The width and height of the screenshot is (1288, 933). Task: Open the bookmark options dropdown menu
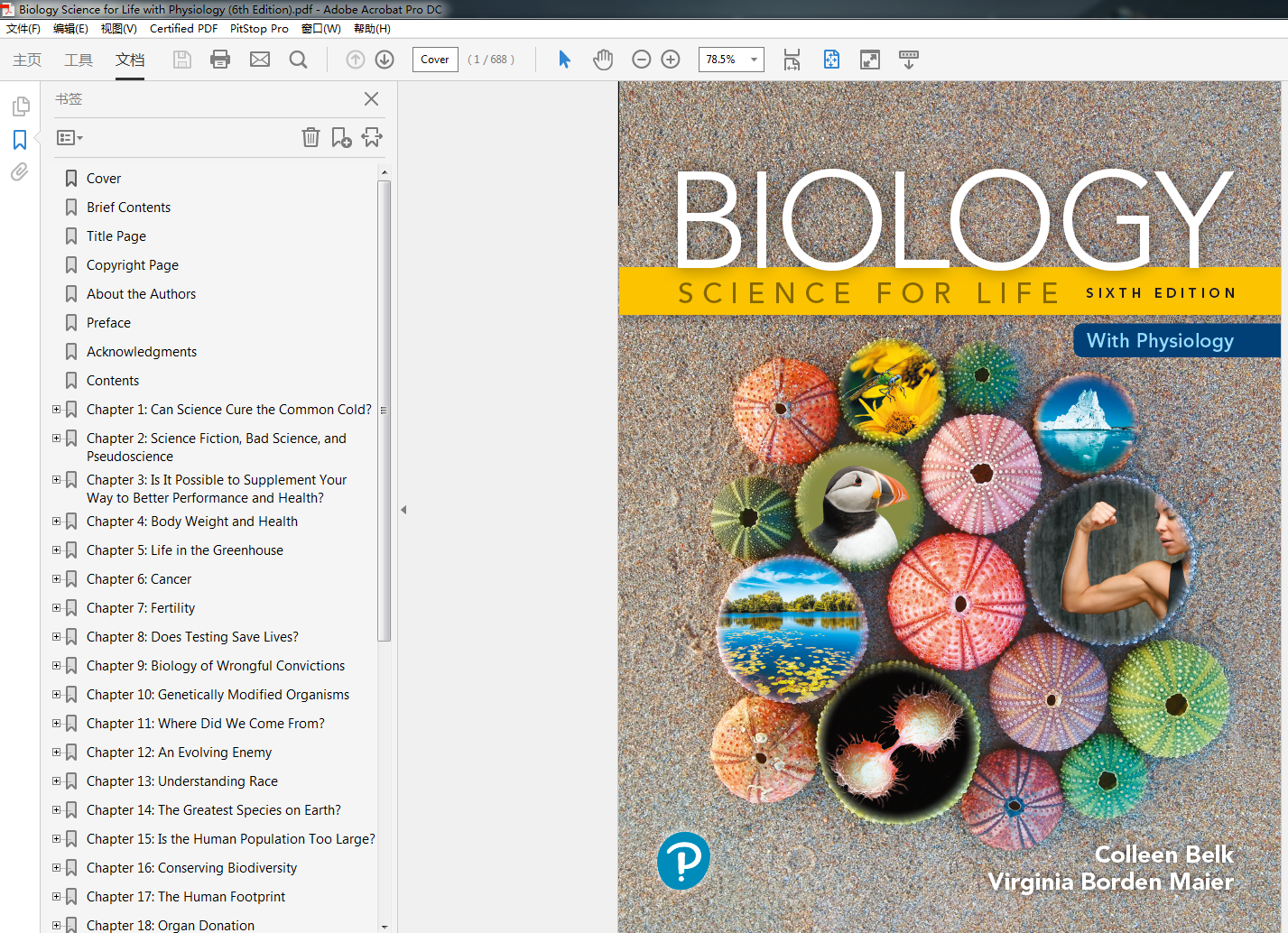(69, 138)
